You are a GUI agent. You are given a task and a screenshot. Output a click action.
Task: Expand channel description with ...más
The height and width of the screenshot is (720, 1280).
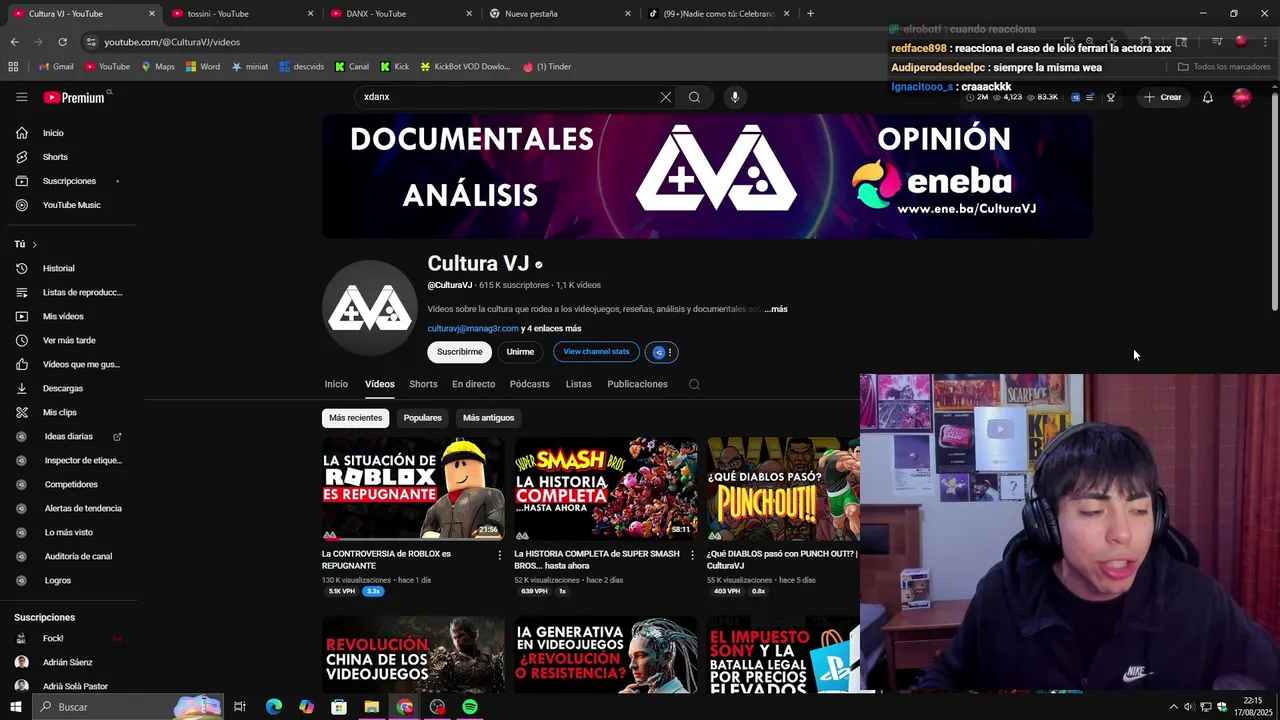pyautogui.click(x=776, y=309)
